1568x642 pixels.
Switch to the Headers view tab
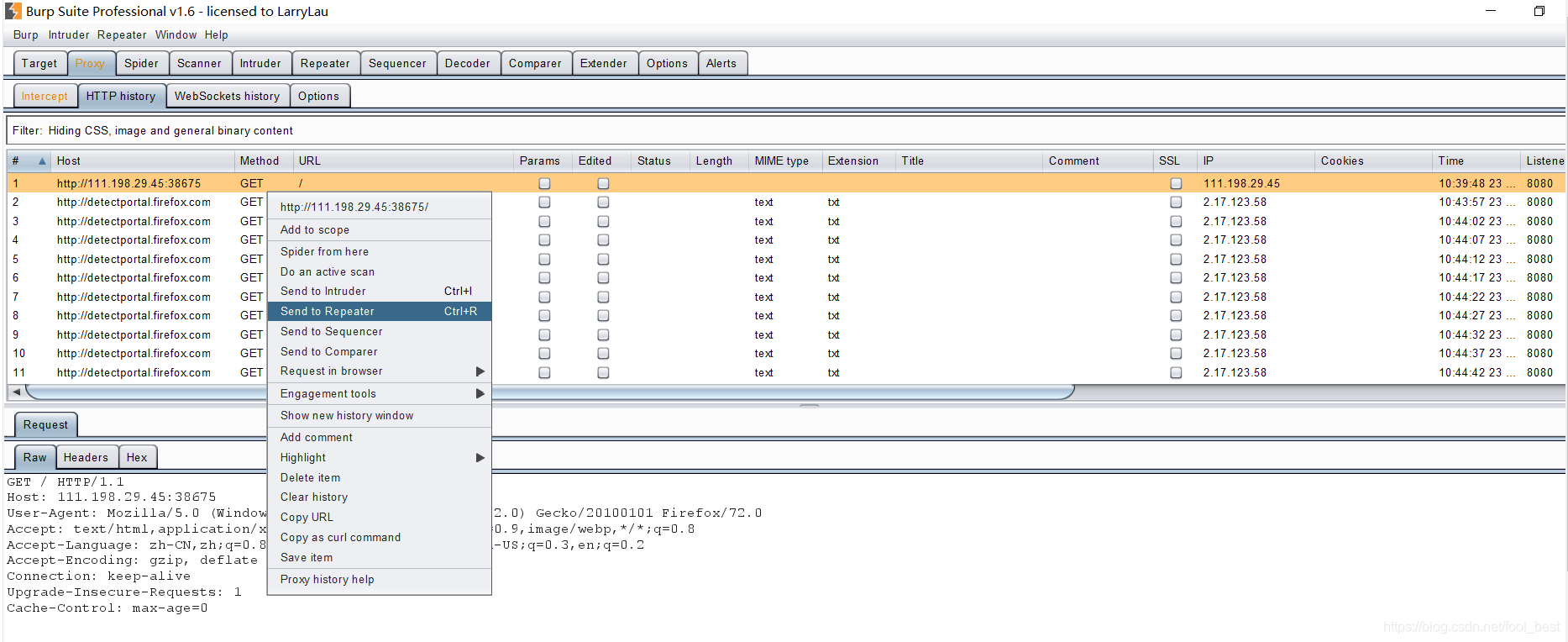point(86,458)
